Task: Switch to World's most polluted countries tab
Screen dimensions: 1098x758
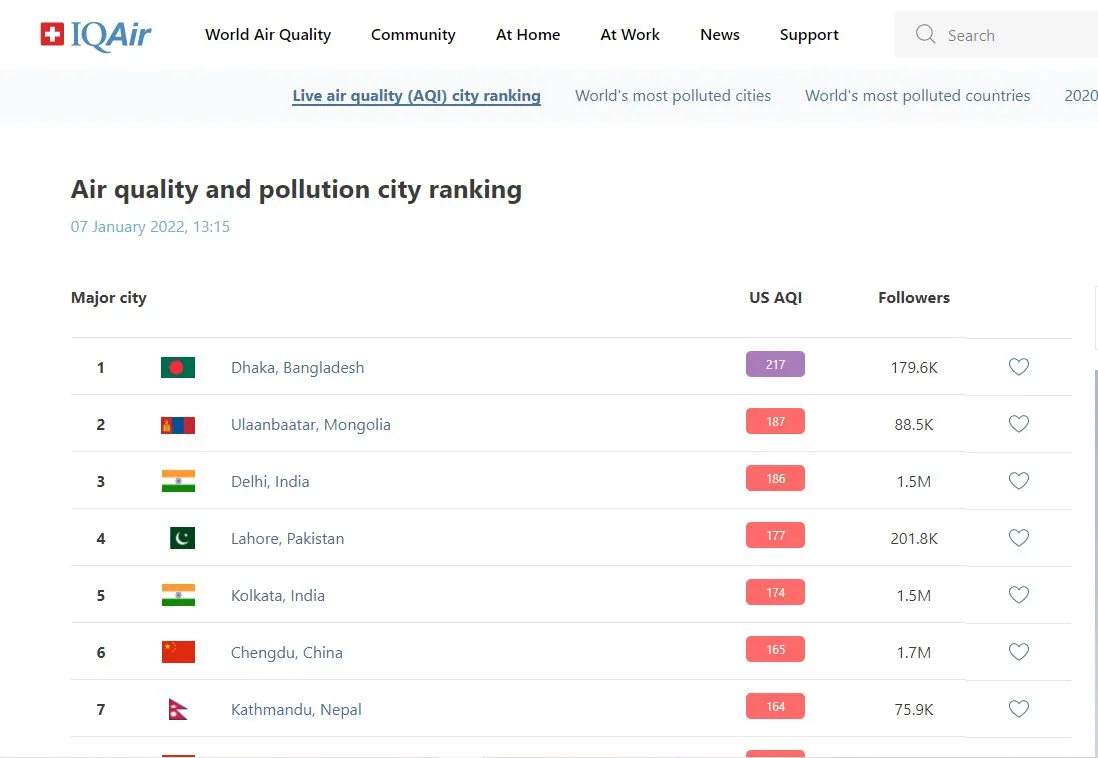Action: pyautogui.click(x=917, y=96)
